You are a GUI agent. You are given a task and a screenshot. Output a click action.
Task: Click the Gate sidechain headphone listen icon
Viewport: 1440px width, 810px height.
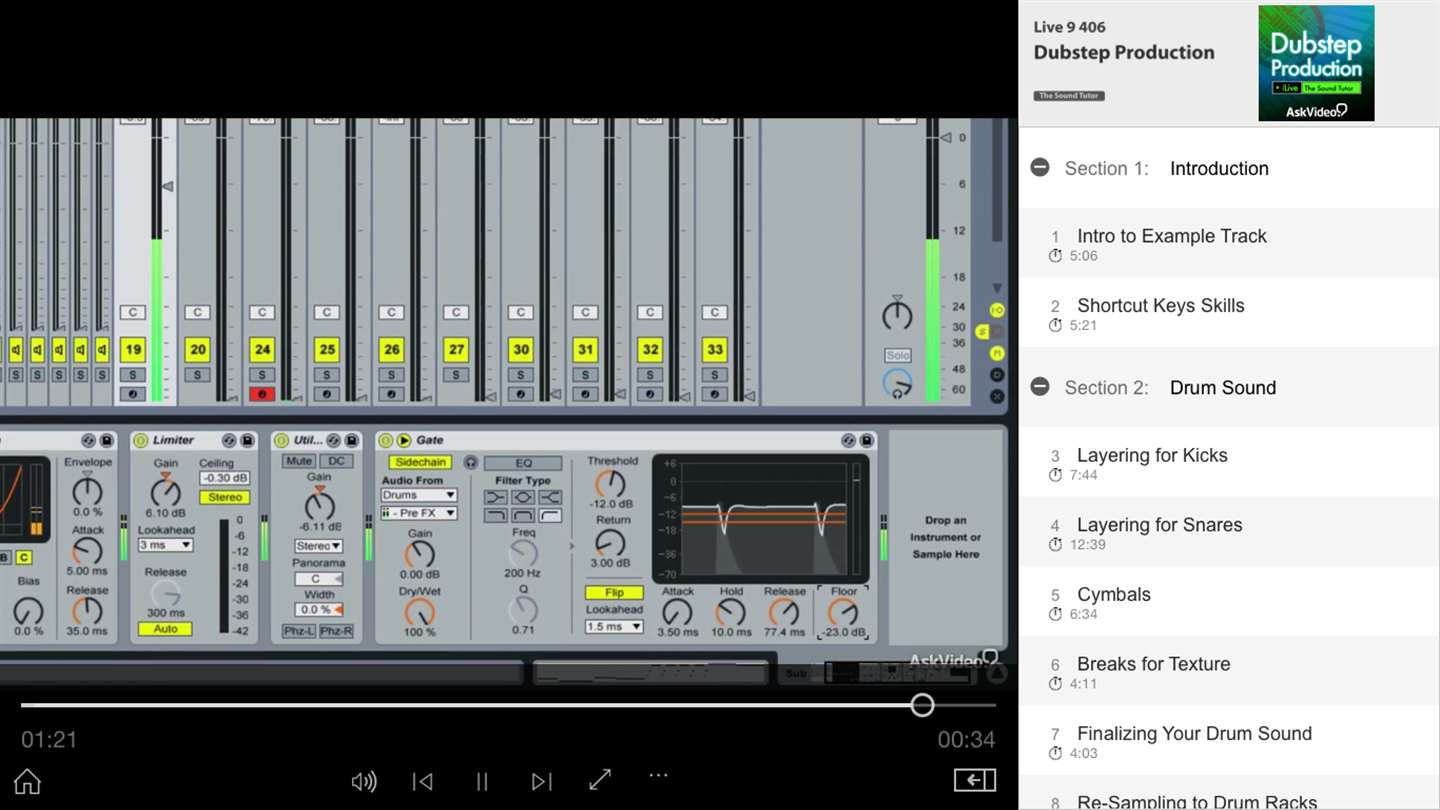tap(470, 463)
